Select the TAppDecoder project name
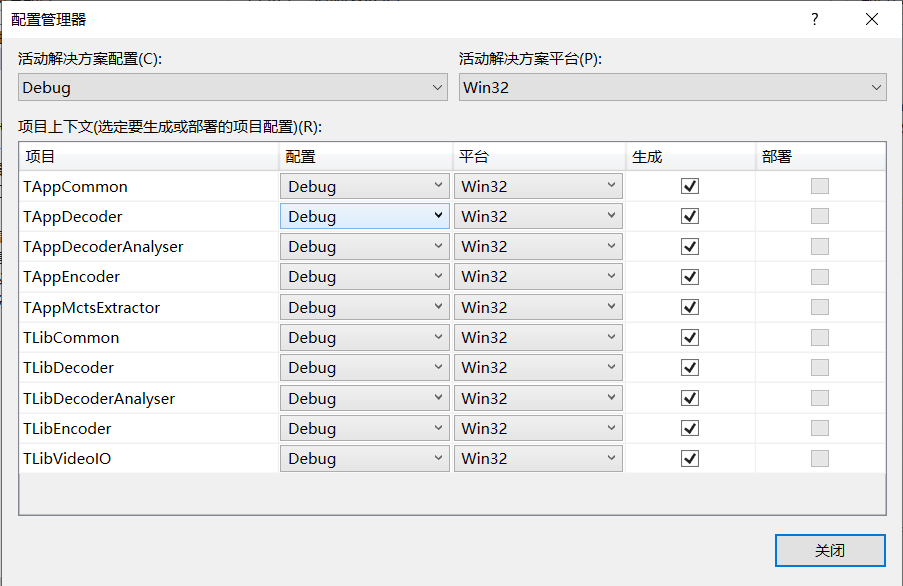Viewport: 903px width, 586px height. click(73, 216)
